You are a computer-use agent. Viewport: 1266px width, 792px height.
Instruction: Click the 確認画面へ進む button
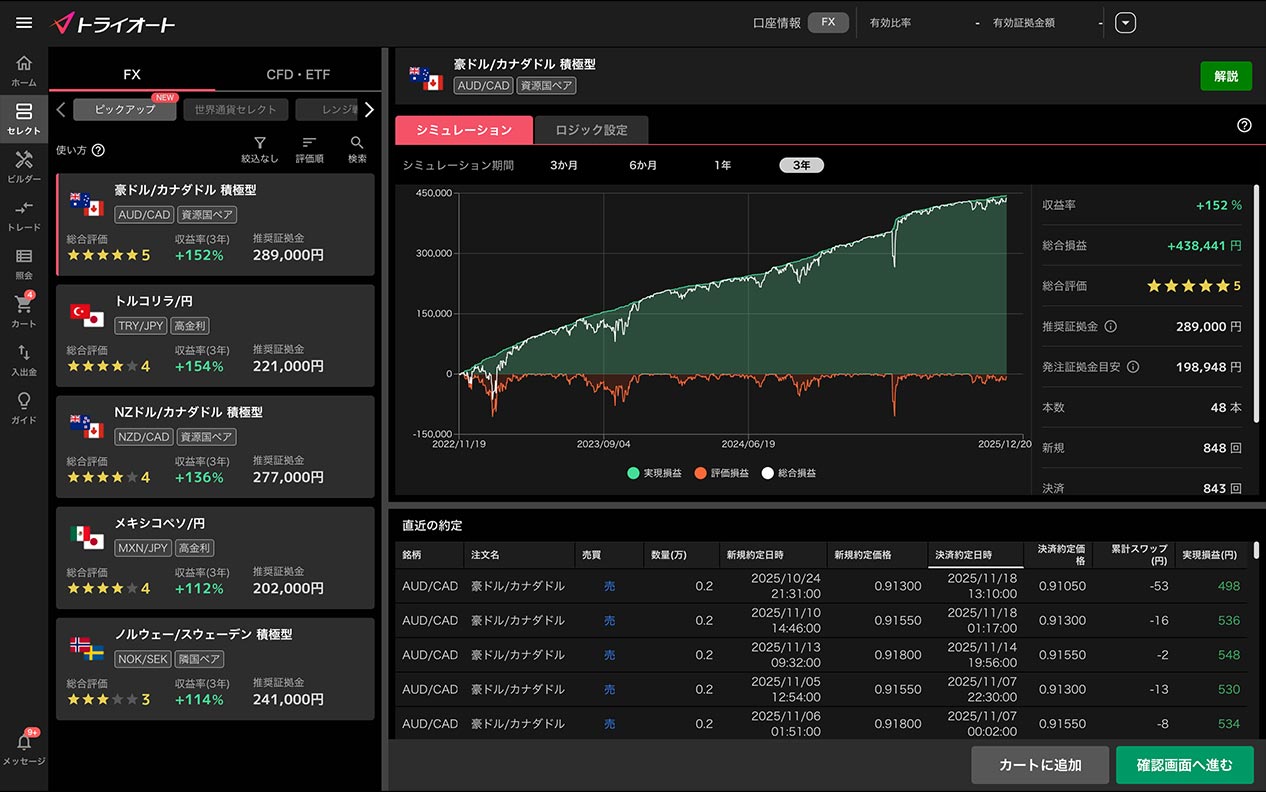1184,765
